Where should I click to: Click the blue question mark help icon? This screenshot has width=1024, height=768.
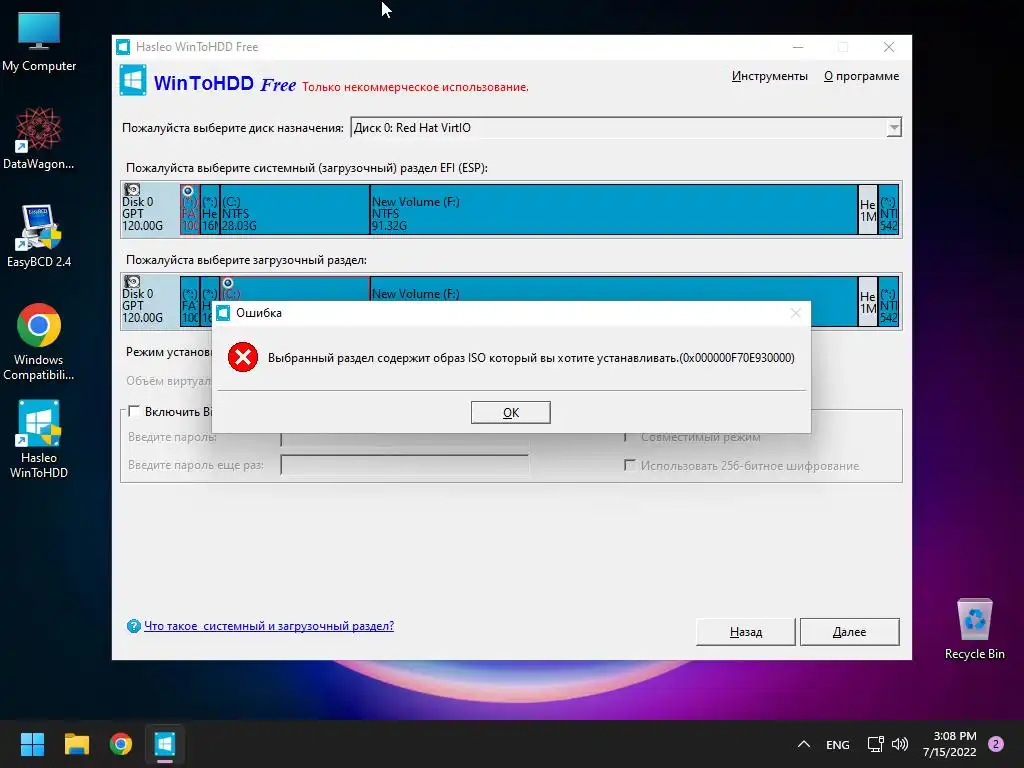133,626
